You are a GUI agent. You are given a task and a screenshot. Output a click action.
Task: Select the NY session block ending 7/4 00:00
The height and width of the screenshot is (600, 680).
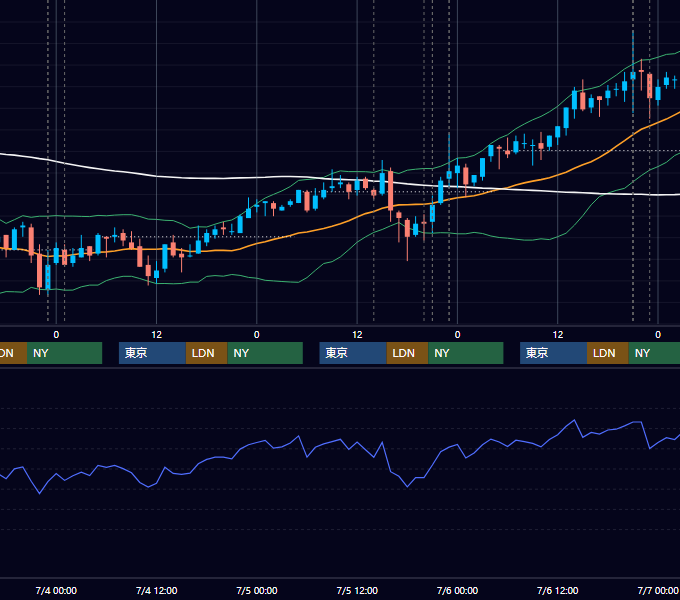pyautogui.click(x=64, y=353)
